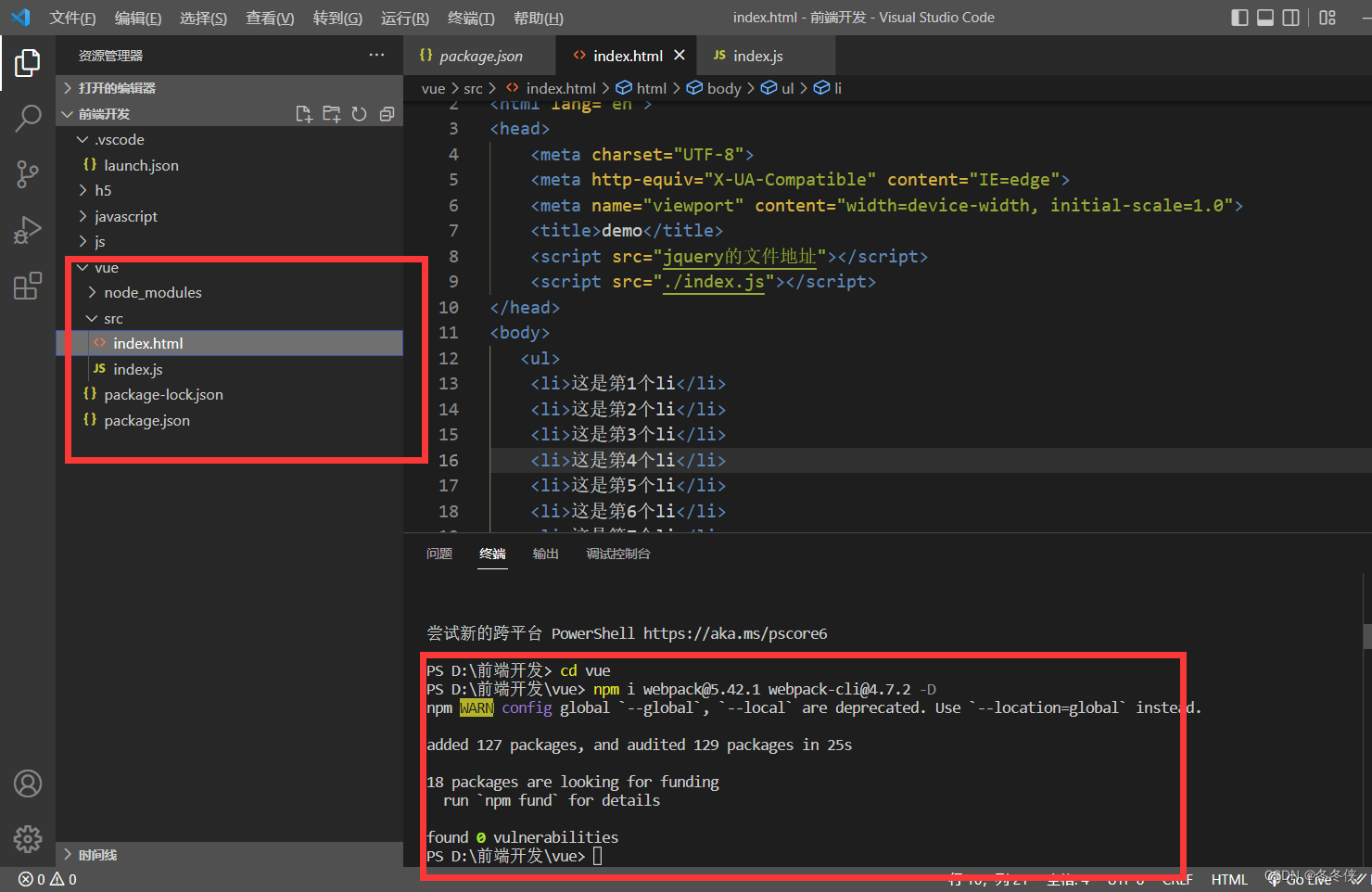
Task: Create a new file using the Explorer icon
Action: (x=303, y=113)
